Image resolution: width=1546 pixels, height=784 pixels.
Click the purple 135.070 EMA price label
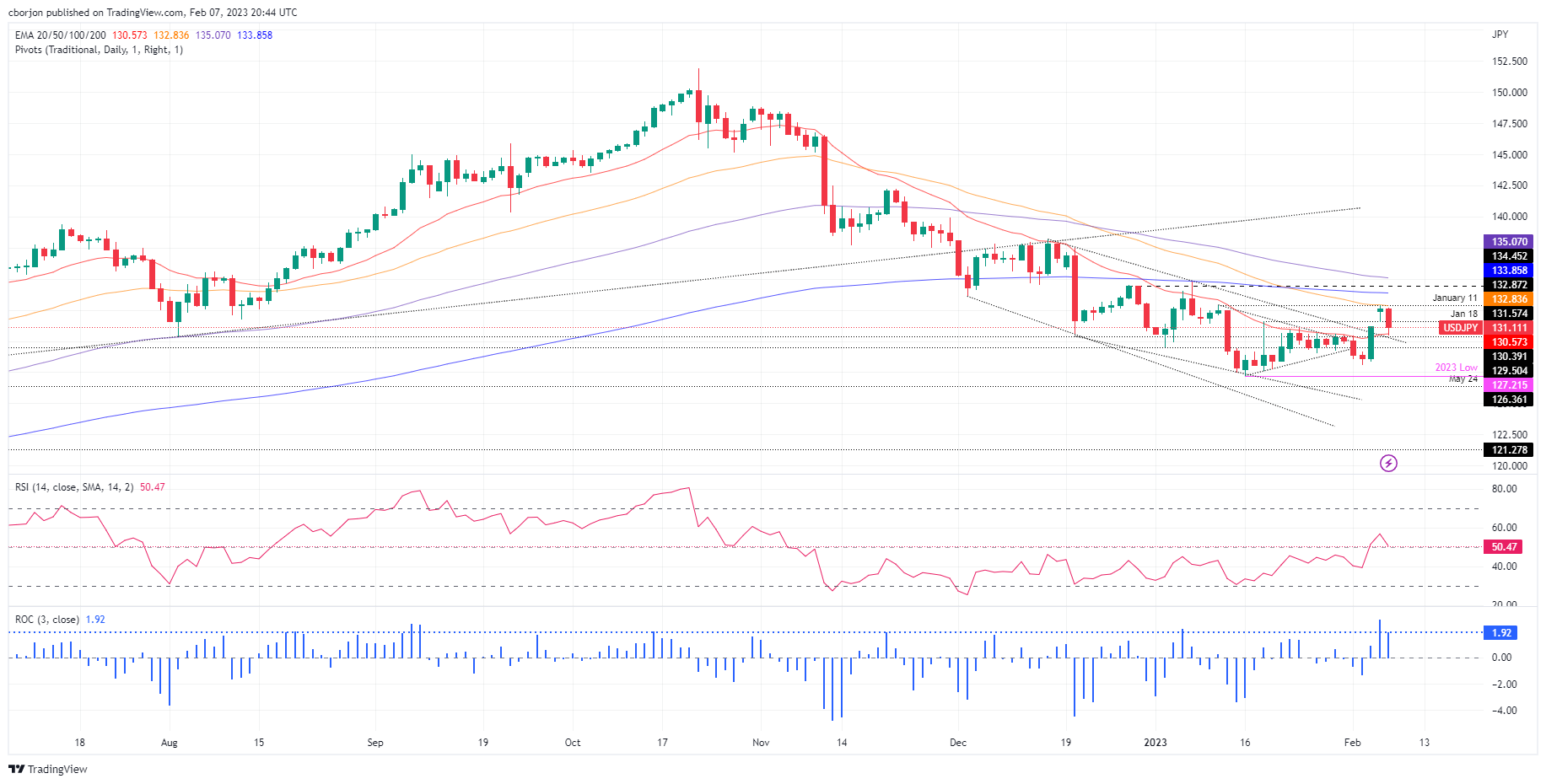(x=1509, y=242)
